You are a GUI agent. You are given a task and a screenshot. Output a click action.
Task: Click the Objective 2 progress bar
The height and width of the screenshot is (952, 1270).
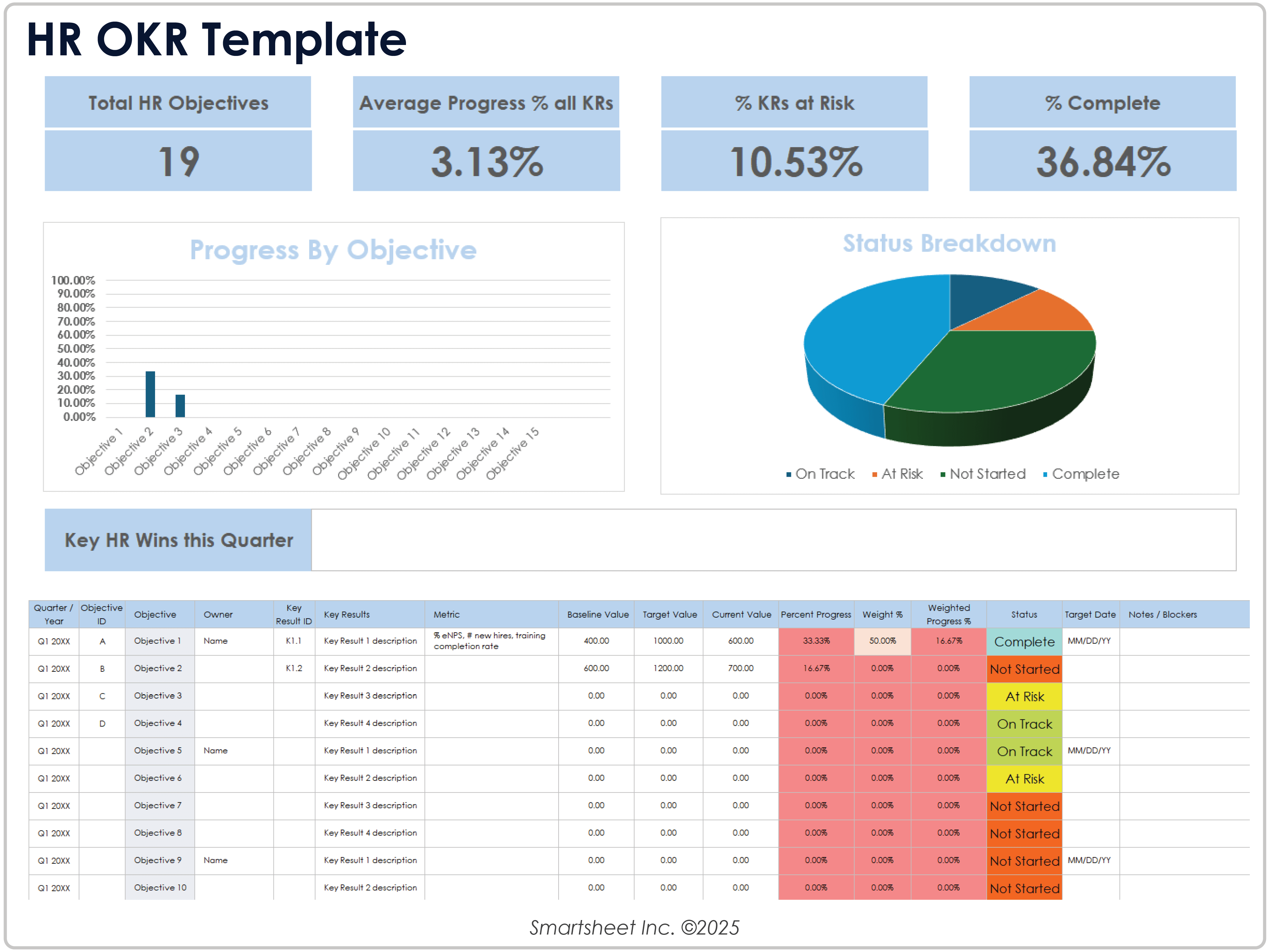(150, 394)
